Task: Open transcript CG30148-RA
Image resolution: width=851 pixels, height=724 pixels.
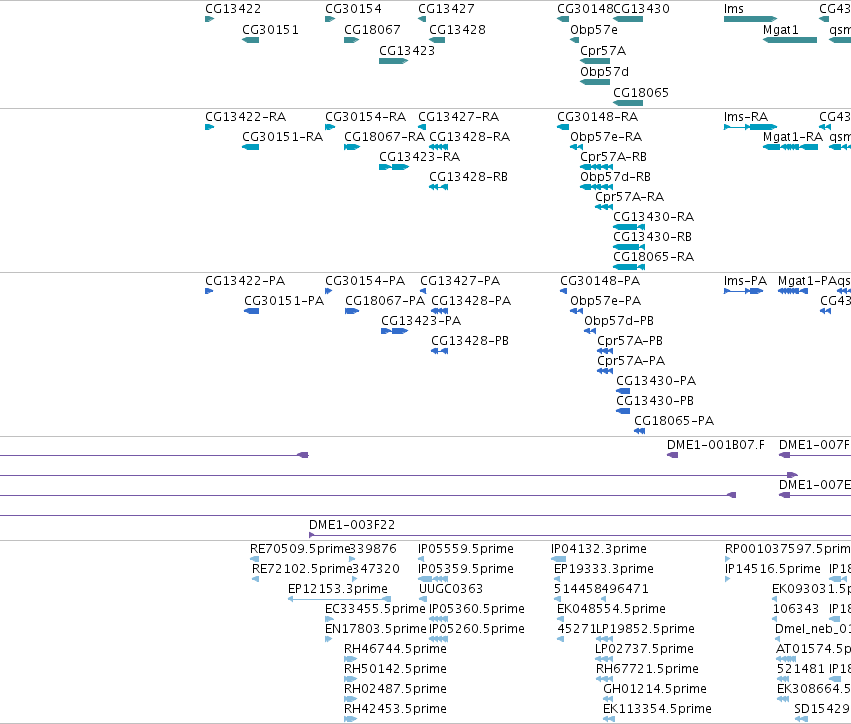Action: click(x=563, y=127)
